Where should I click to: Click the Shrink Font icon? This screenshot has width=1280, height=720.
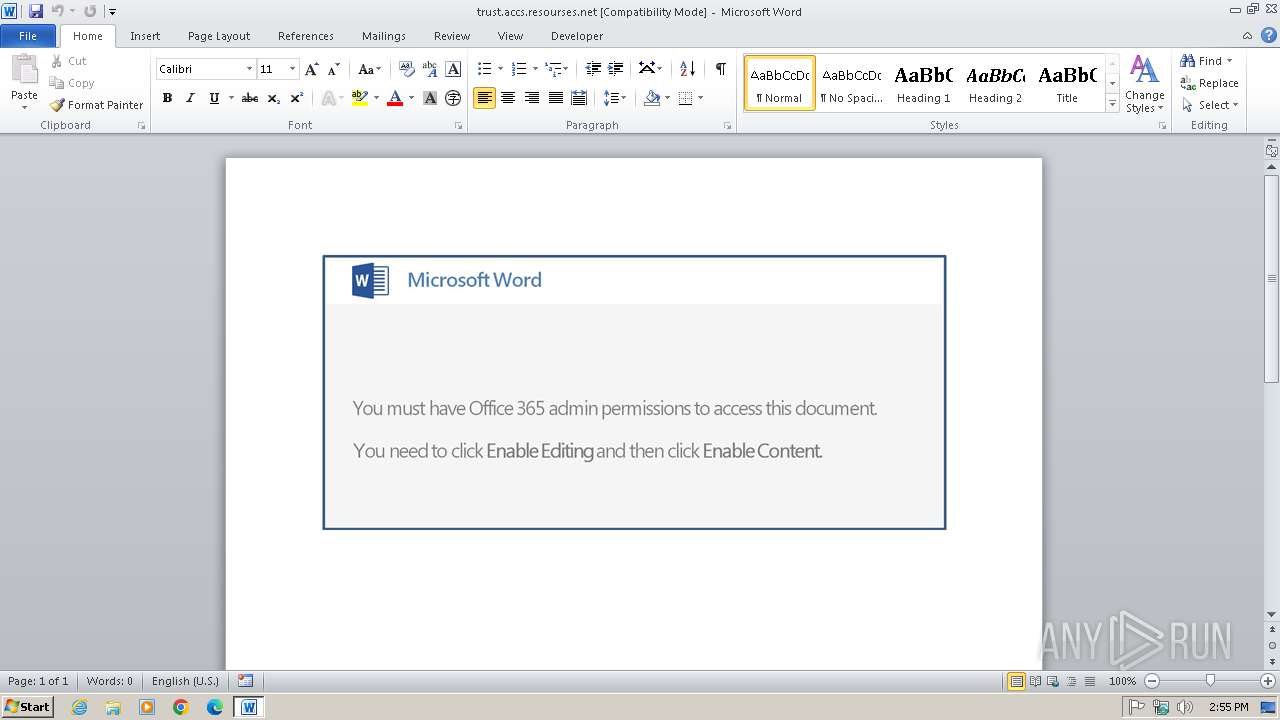coord(334,69)
